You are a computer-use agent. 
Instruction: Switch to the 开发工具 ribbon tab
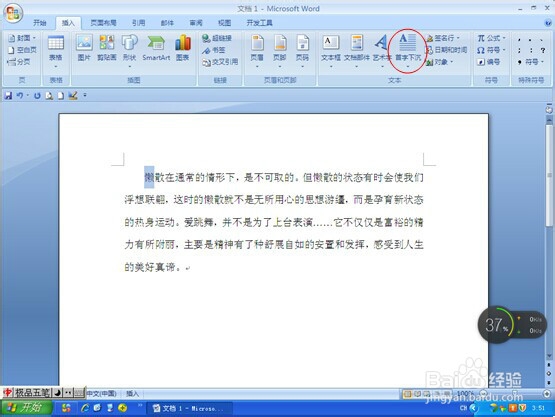[x=259, y=23]
